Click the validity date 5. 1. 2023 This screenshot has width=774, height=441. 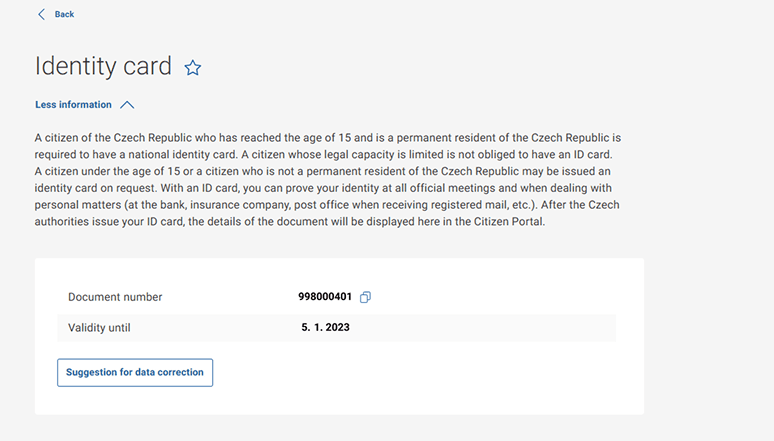click(x=325, y=327)
